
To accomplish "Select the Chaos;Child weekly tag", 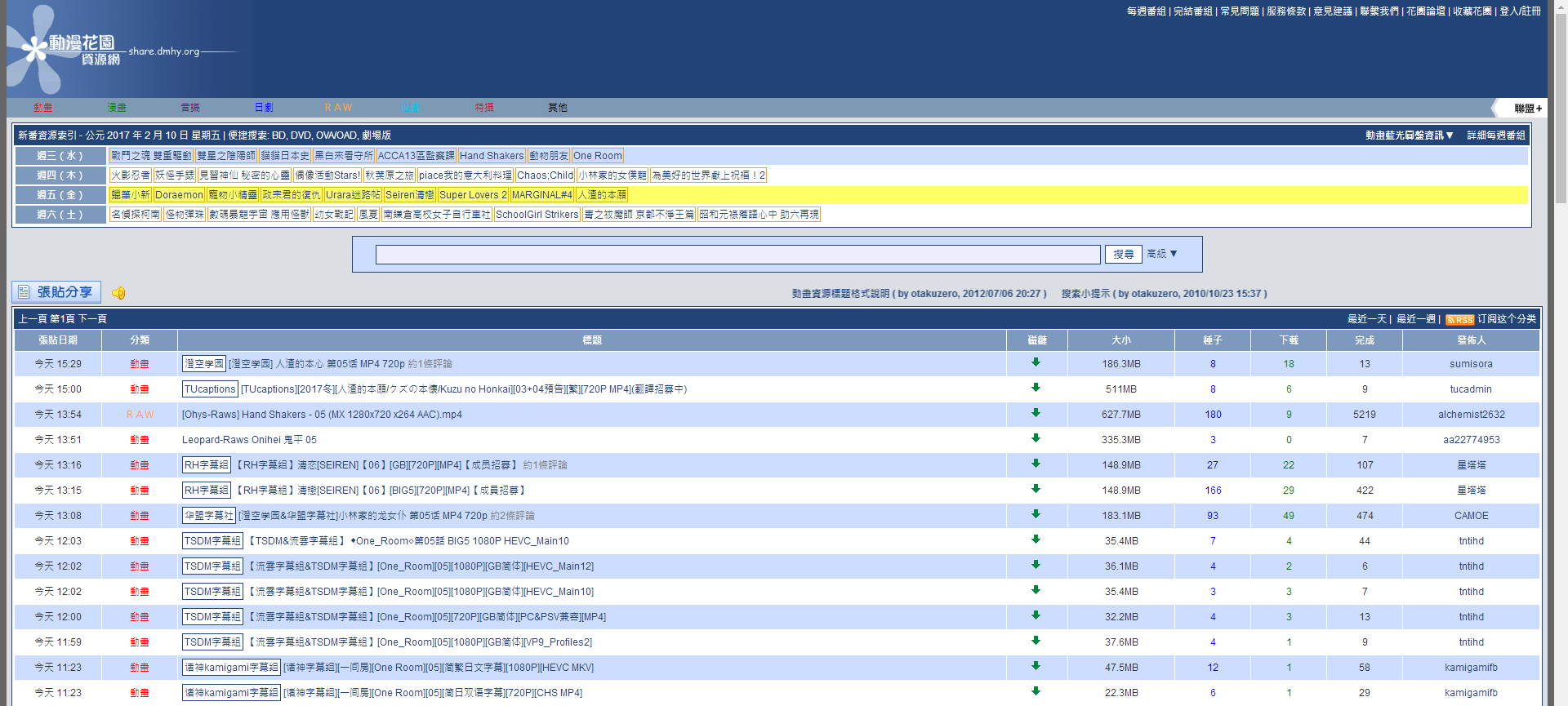I will [x=546, y=175].
